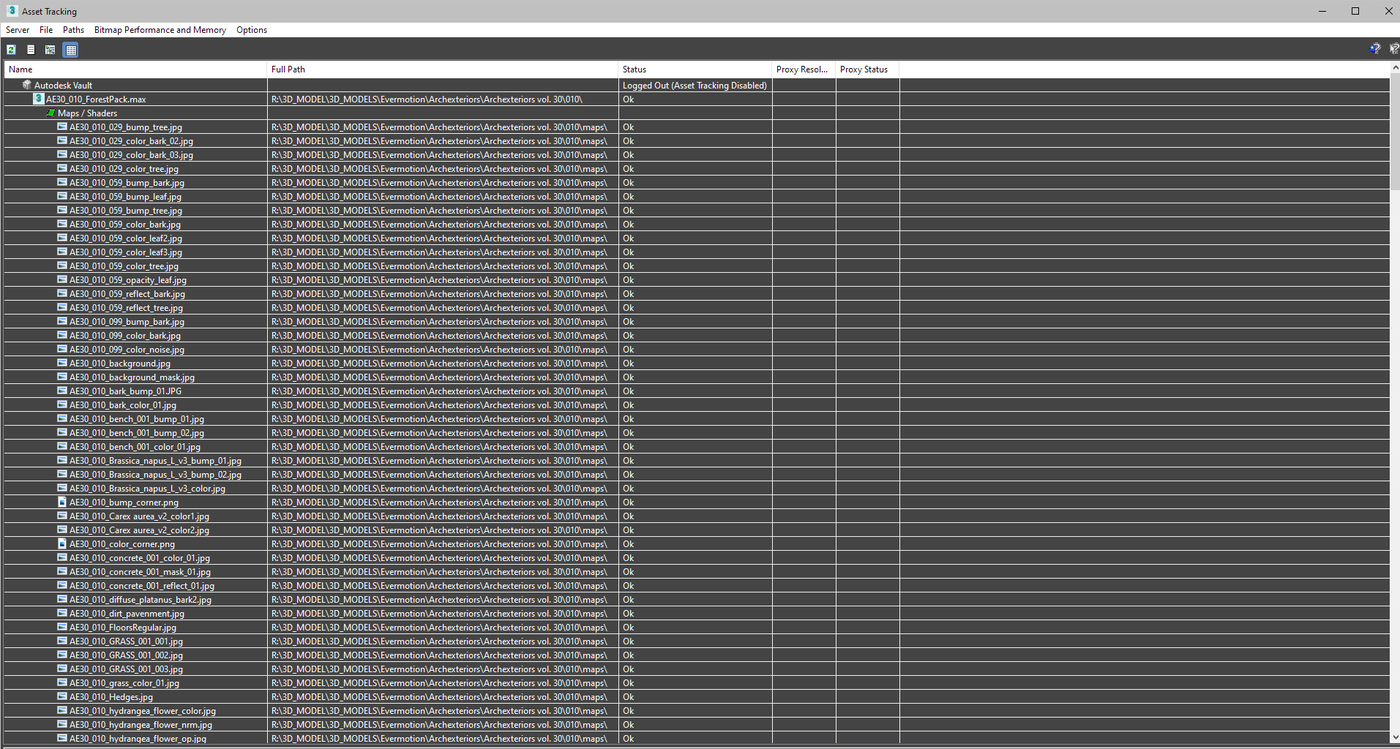Sort by the Name column header
This screenshot has height=749, width=1400.
pos(136,70)
